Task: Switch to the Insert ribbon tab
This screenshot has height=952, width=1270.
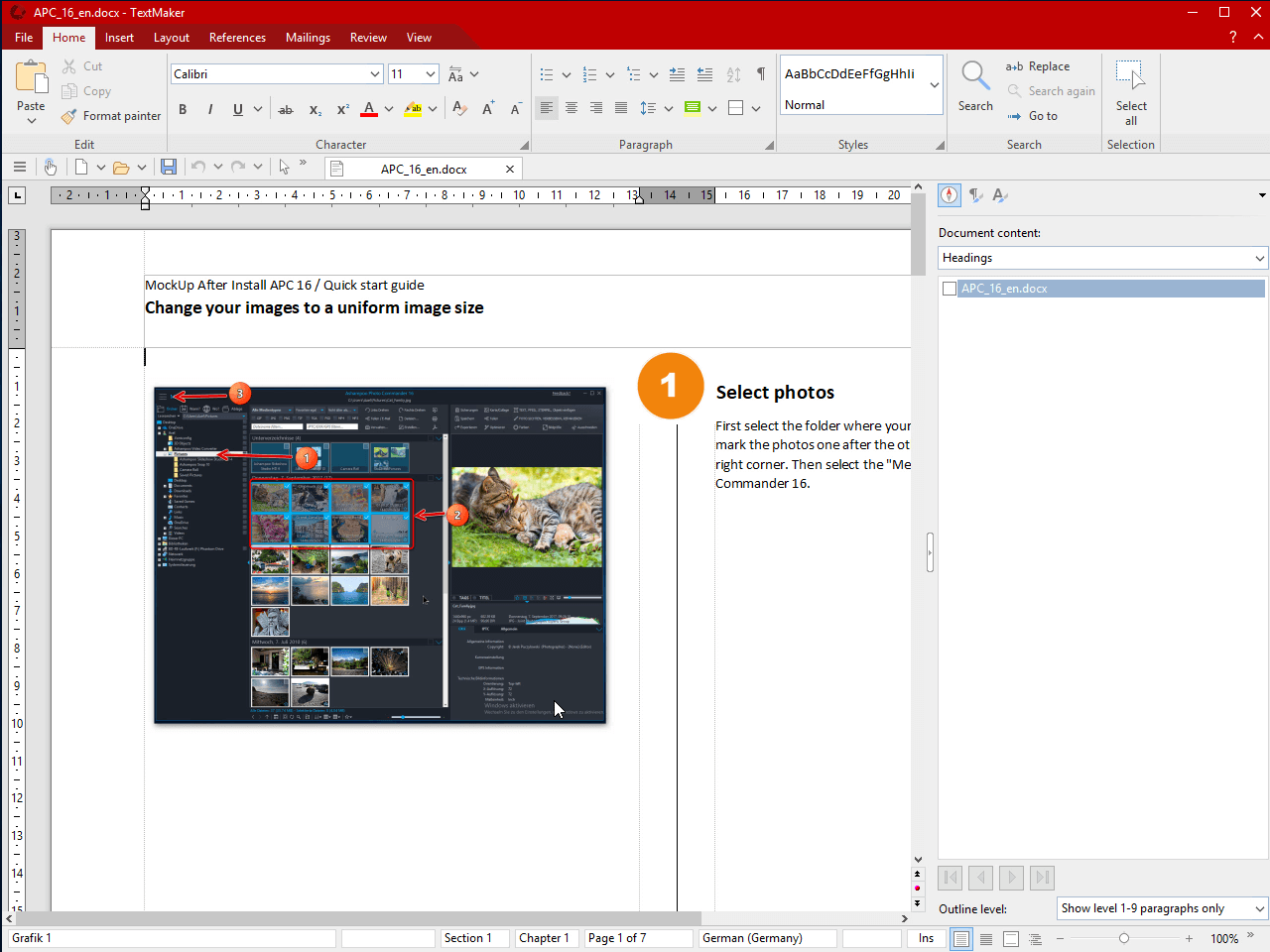Action: pyautogui.click(x=119, y=38)
